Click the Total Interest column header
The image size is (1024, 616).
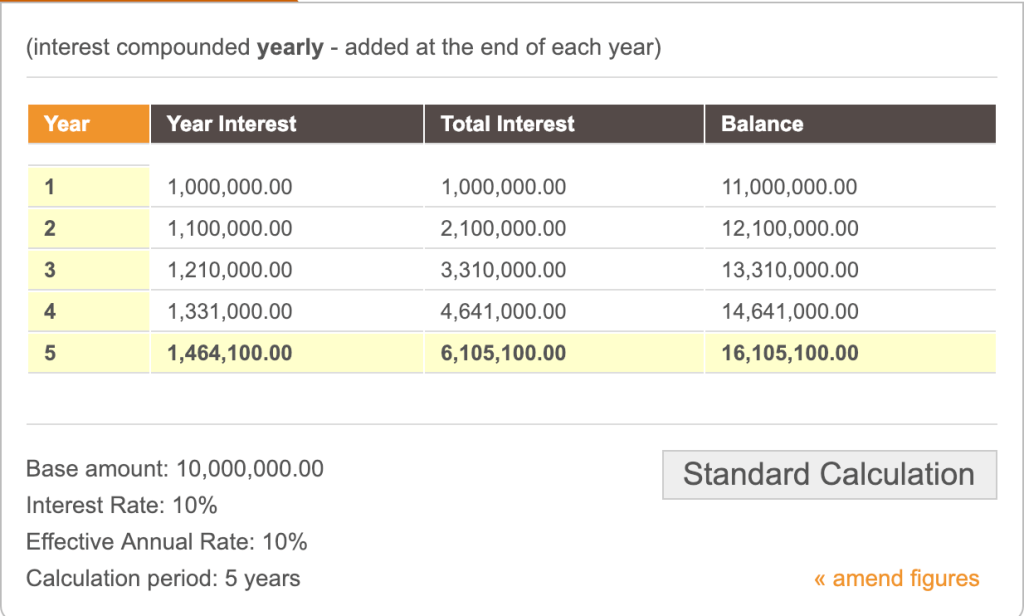tap(508, 124)
